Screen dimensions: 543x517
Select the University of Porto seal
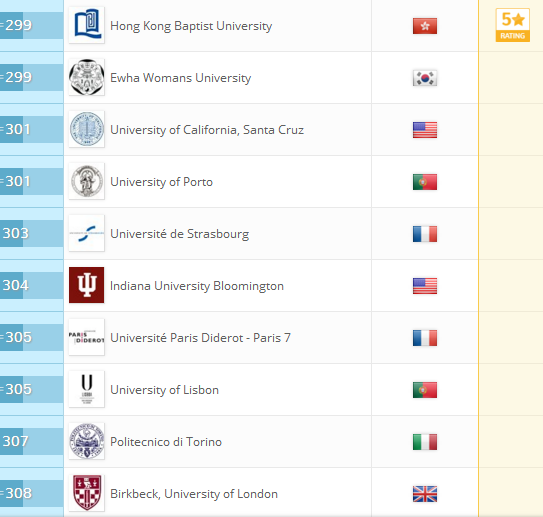(x=87, y=181)
